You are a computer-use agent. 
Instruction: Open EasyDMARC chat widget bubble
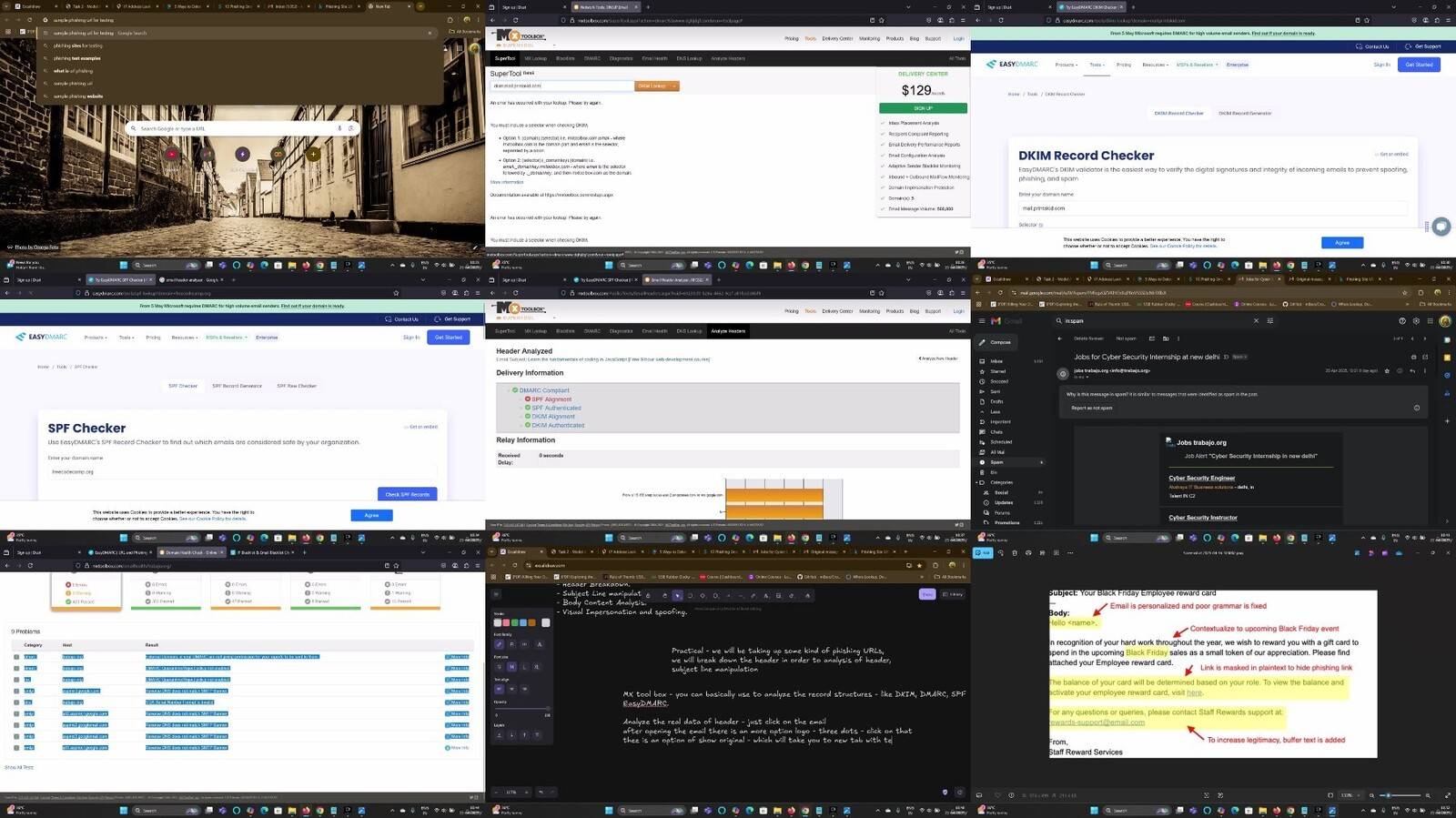1441,227
